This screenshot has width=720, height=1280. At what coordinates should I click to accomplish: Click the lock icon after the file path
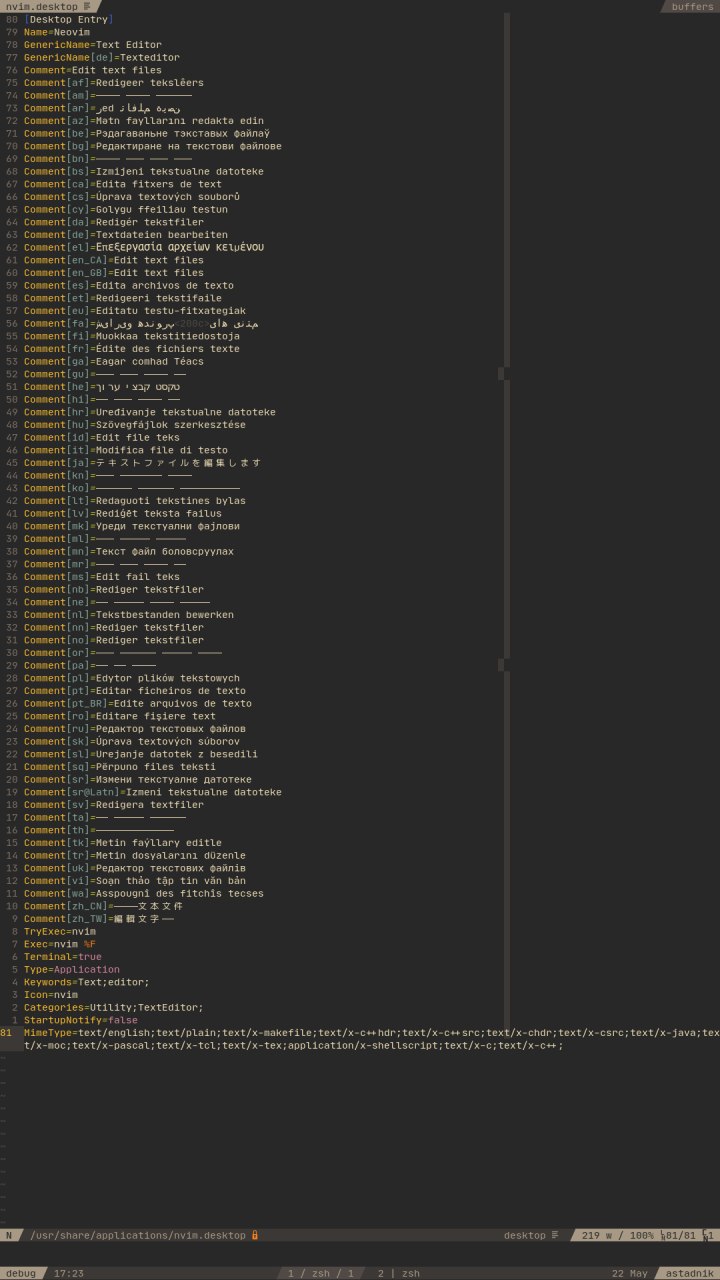tap(255, 1235)
